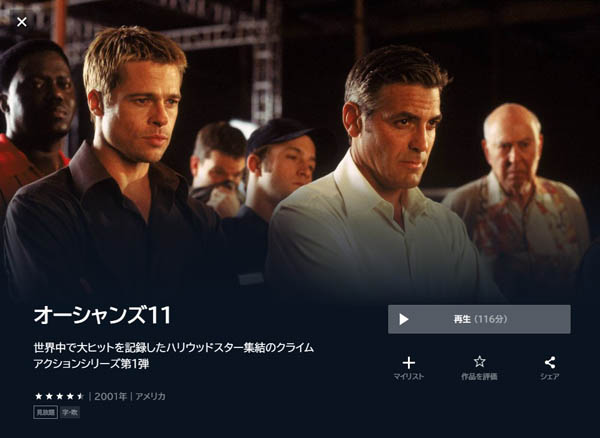Select the first star in the rating
The image size is (600, 438).
38,396
